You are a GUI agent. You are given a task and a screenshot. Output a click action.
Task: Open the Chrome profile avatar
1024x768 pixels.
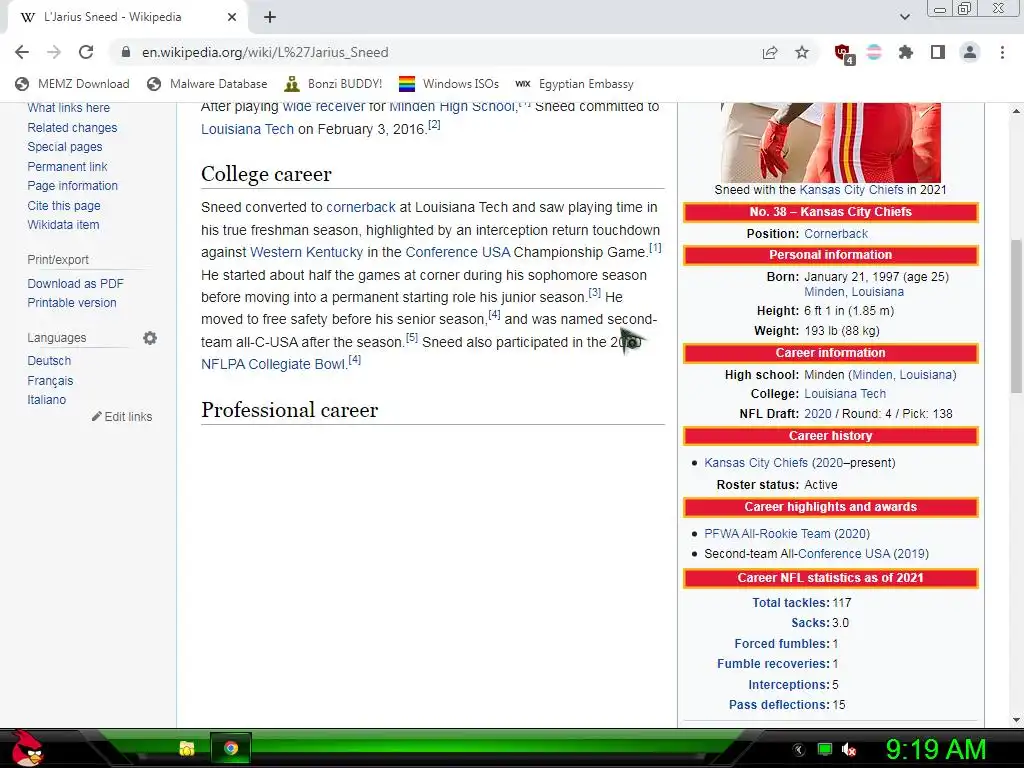point(970,52)
